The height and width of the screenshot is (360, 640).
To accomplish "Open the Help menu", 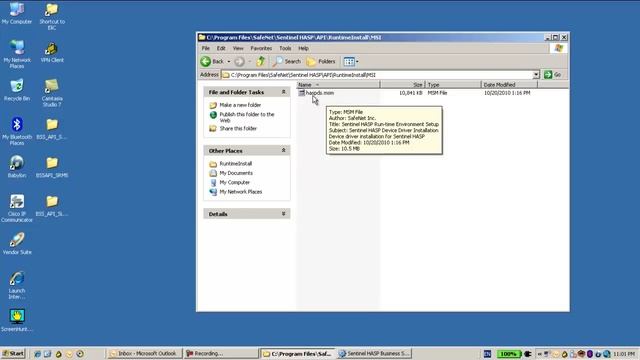I will click(303, 48).
